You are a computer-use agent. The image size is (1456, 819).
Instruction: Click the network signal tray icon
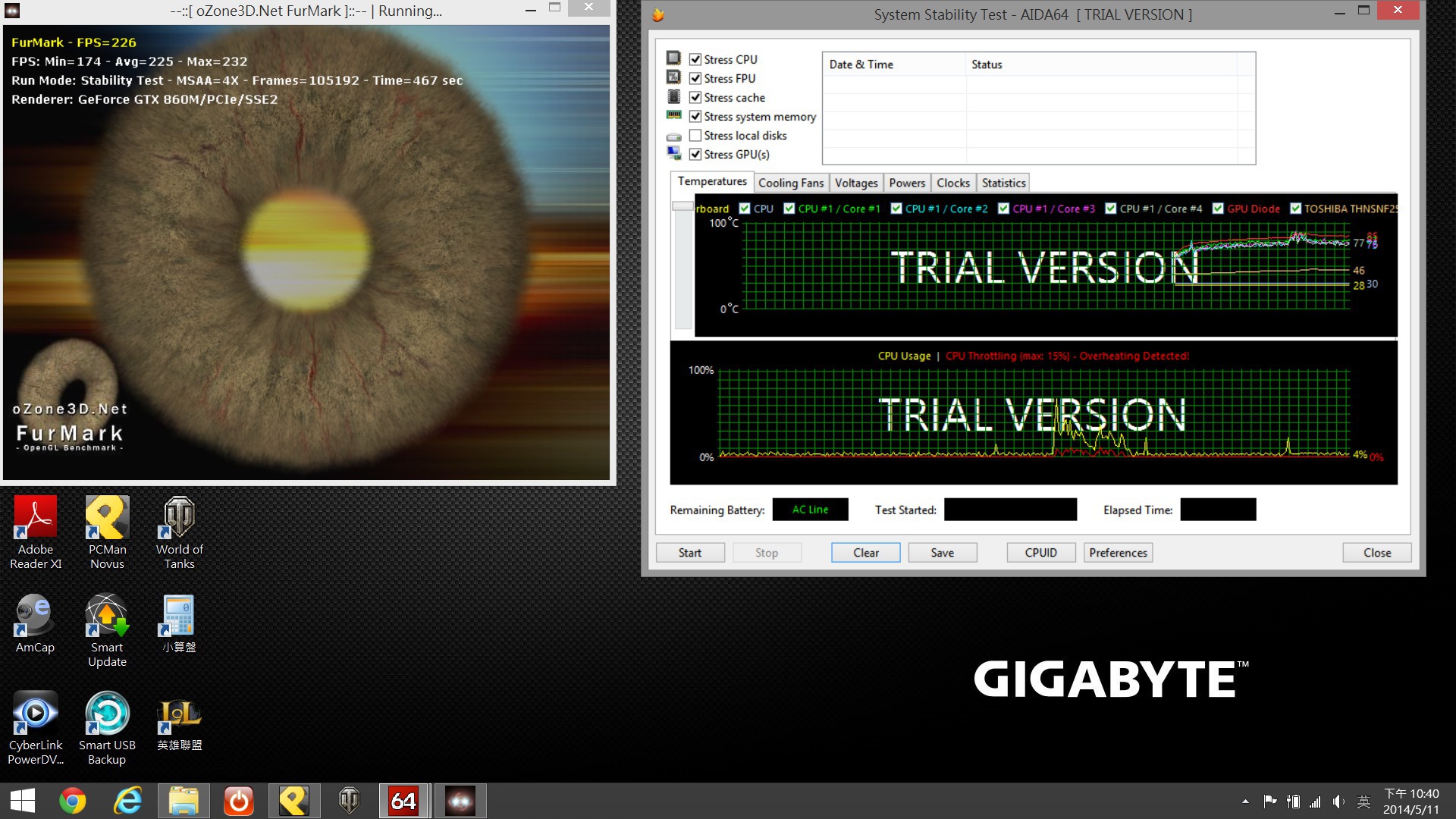pos(1316,802)
